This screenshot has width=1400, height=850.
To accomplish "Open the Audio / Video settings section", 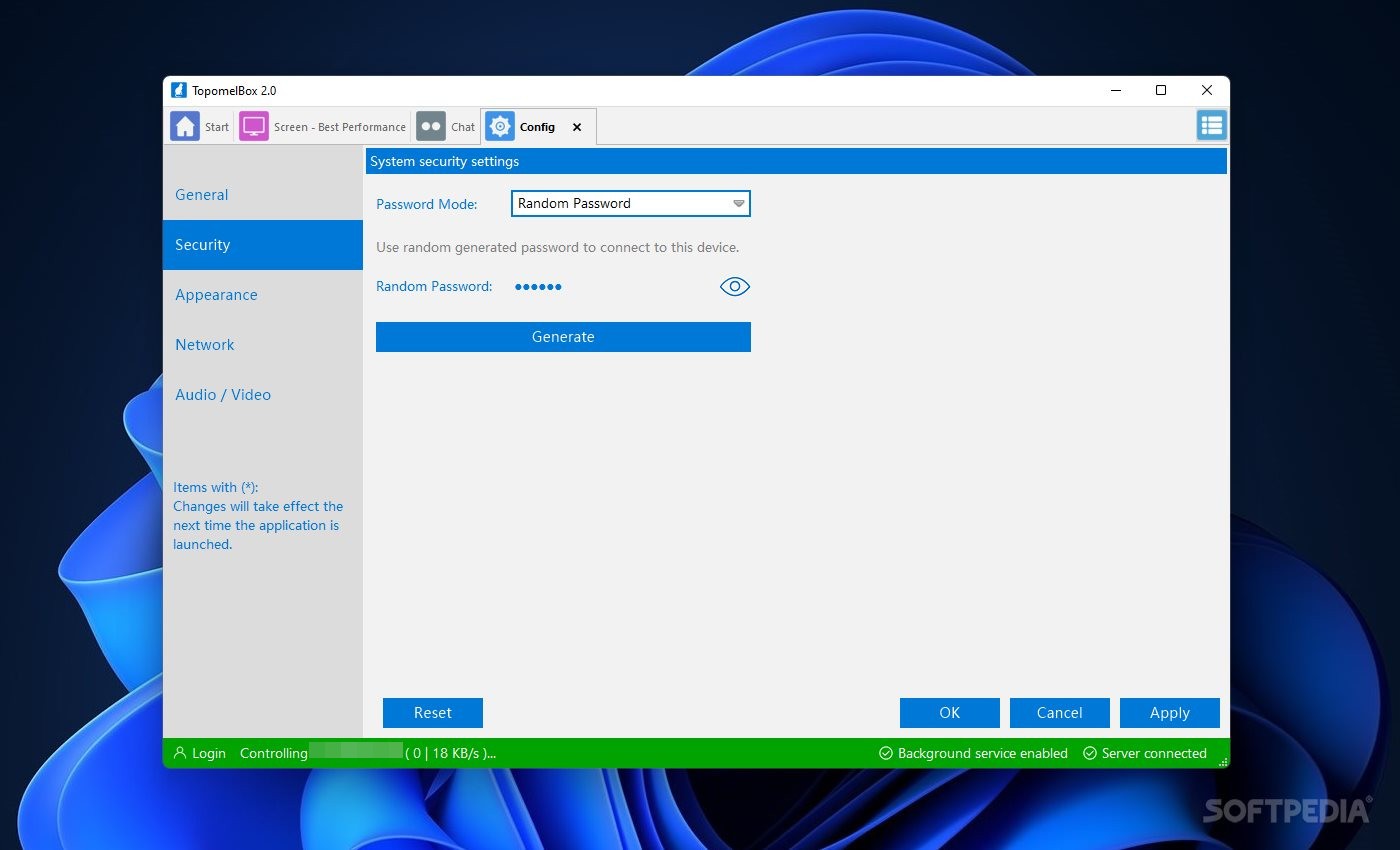I will click(x=263, y=395).
